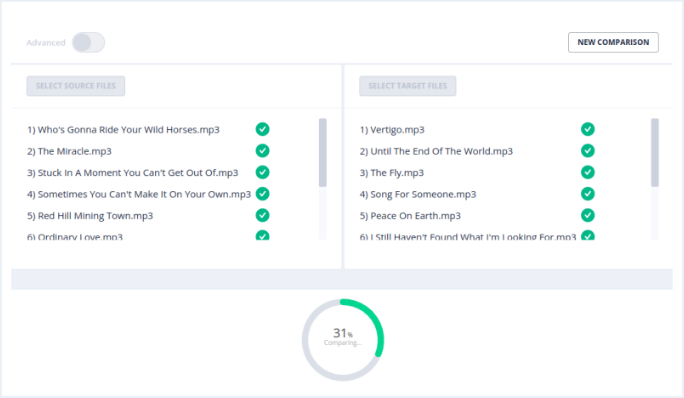Image resolution: width=684 pixels, height=398 pixels.
Task: Click the 31% circular progress indicator
Action: coord(343,340)
